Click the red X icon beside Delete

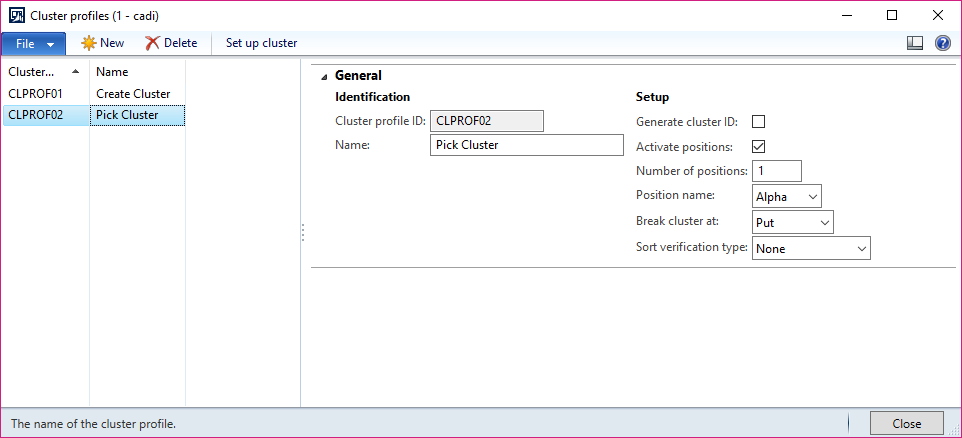[152, 43]
